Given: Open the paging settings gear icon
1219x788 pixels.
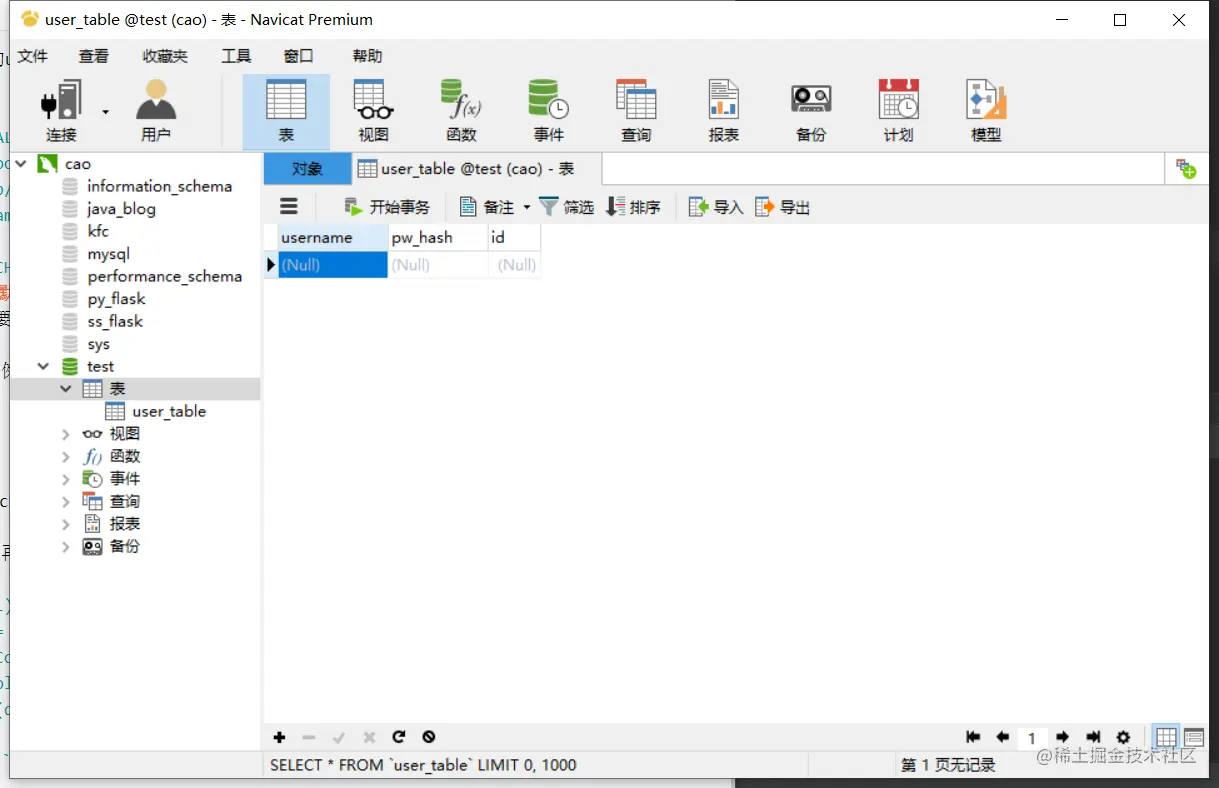Looking at the screenshot, I should [x=1123, y=737].
